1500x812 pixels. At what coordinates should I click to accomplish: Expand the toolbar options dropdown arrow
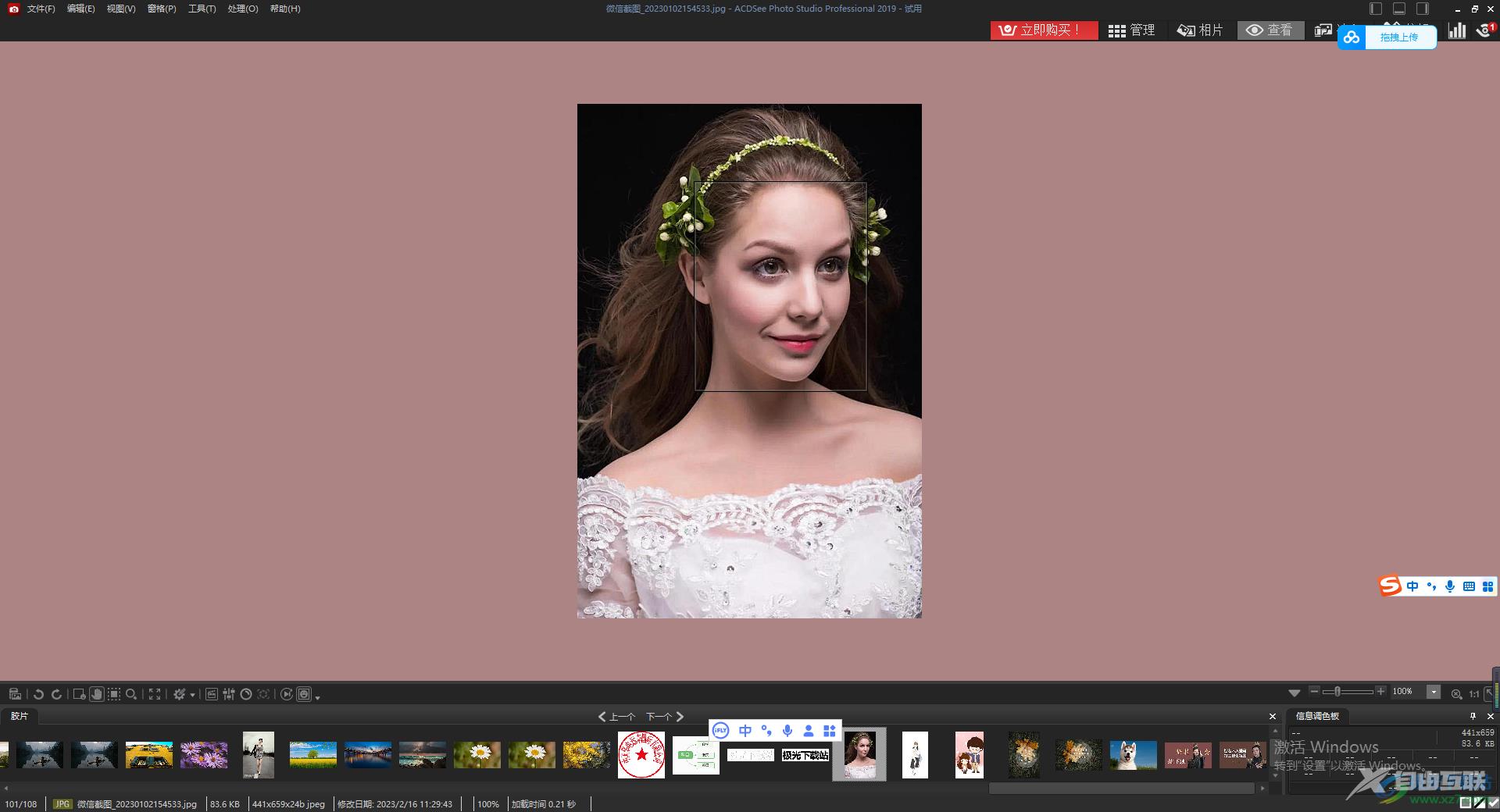(318, 696)
